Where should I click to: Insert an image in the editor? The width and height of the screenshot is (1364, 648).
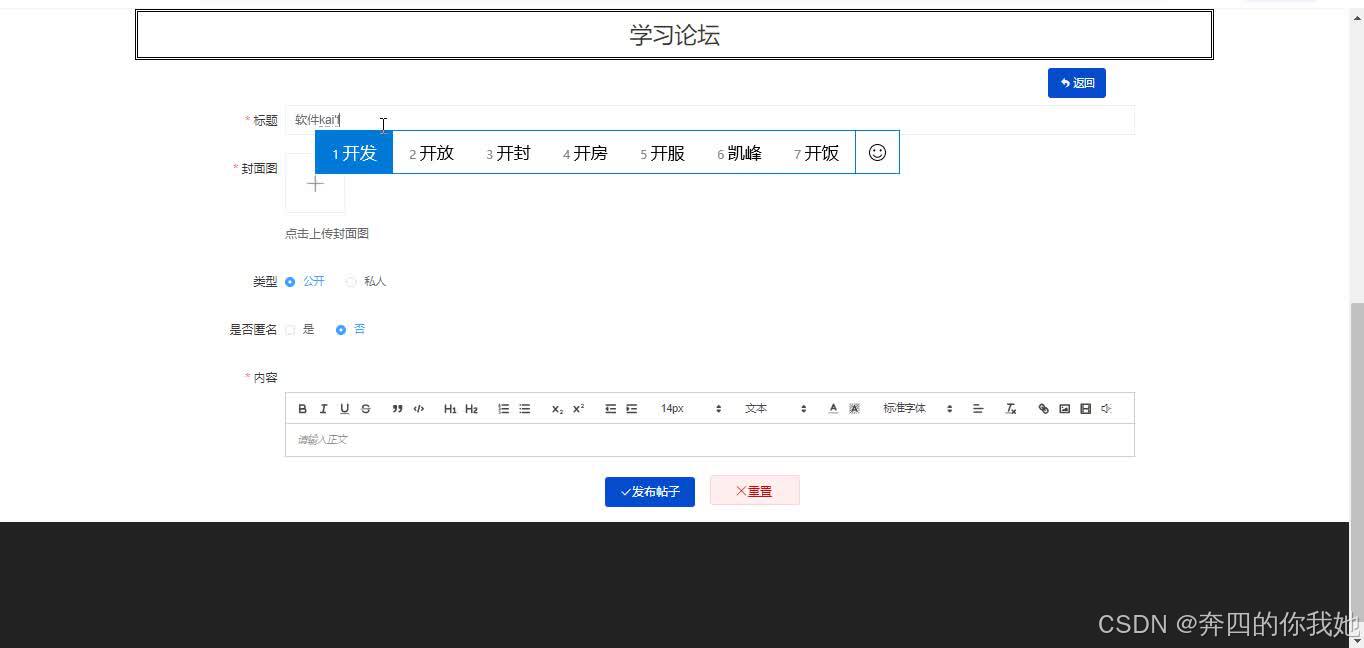pyautogui.click(x=1064, y=409)
